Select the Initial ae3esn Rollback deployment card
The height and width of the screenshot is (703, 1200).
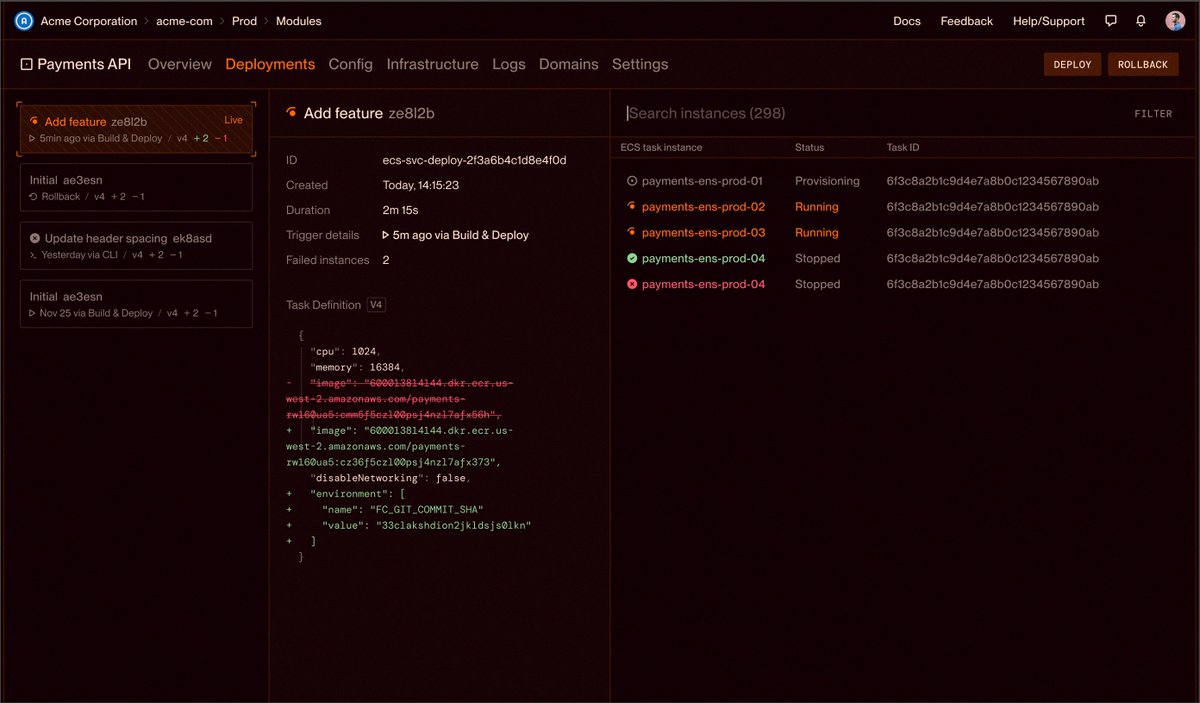tap(136, 187)
